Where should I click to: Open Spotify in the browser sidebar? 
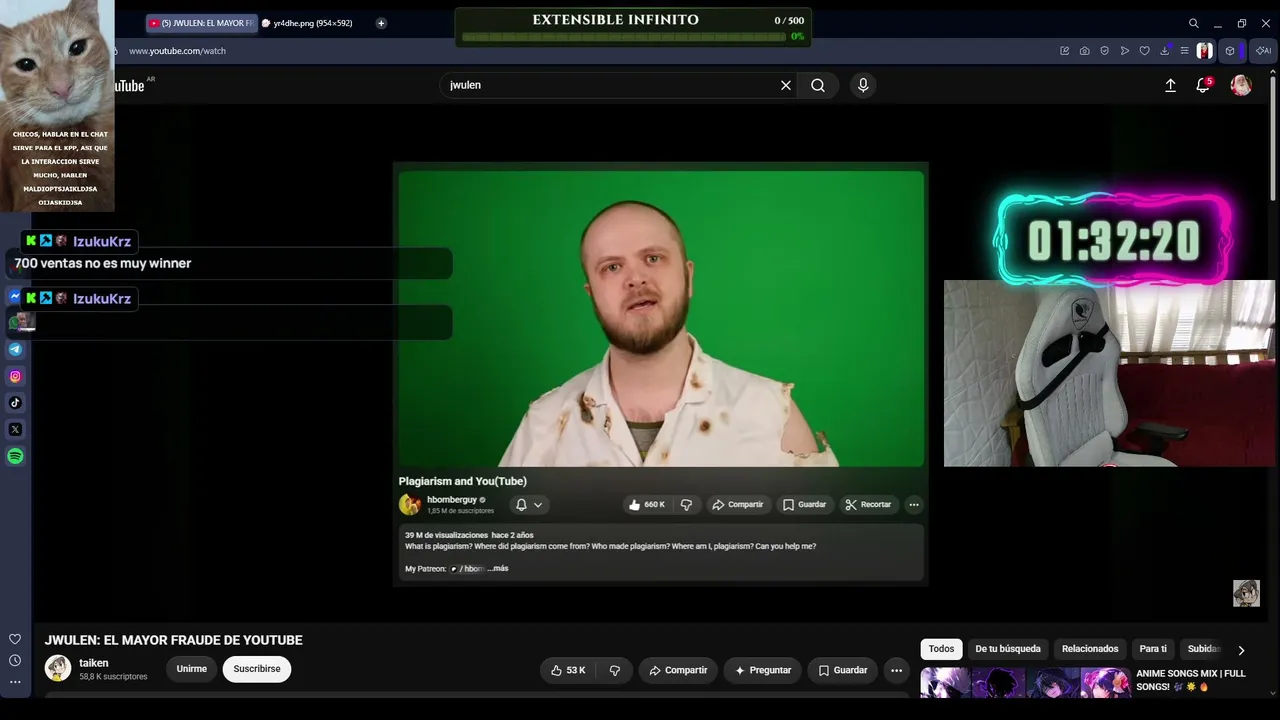15,456
